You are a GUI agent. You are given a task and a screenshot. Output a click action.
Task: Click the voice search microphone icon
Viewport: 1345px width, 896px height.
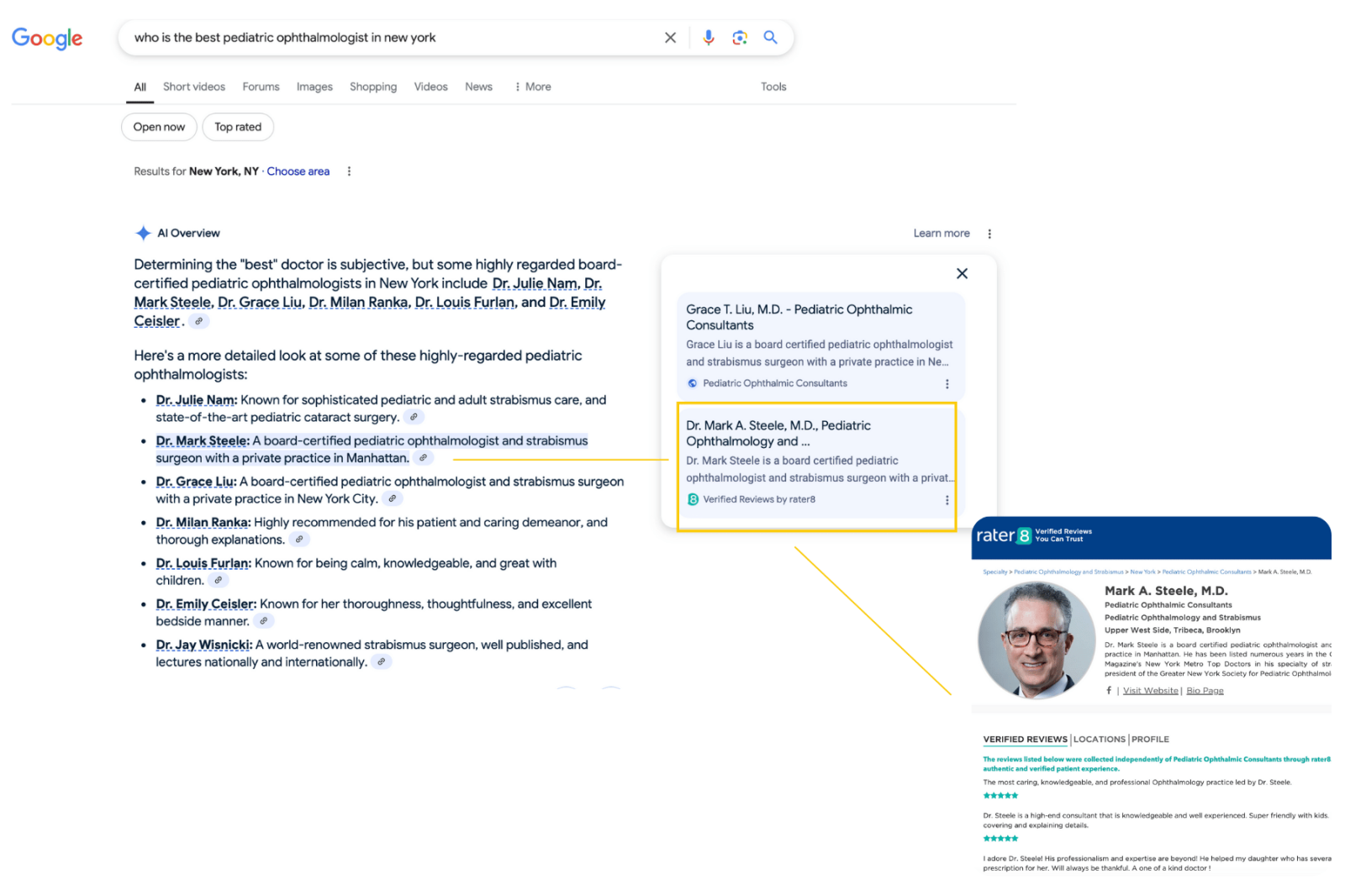[x=709, y=38]
